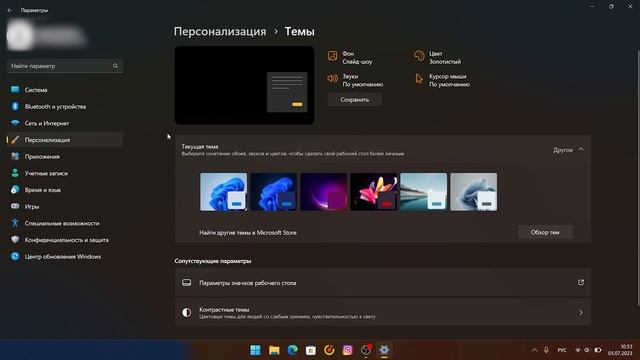Select the dark blue bloom theme
This screenshot has width=640, height=360.
(273, 192)
